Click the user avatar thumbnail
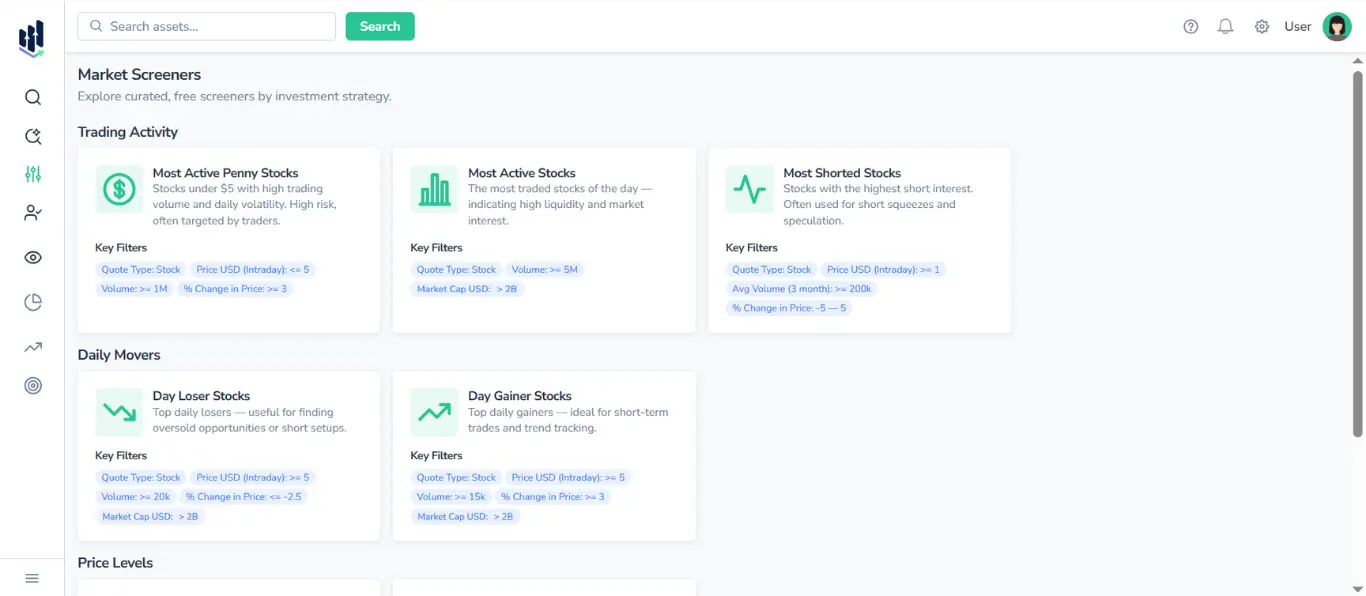Screen dimensions: 1366x596 1337,26
